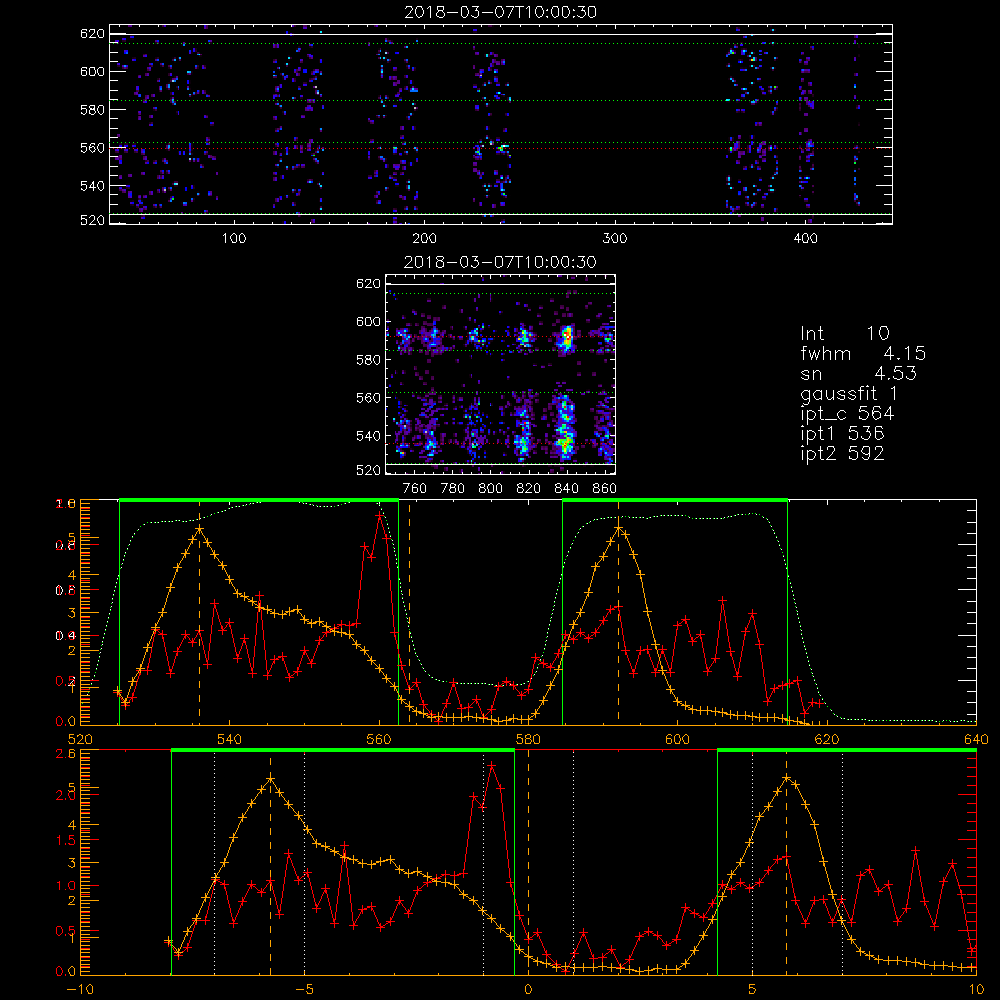Click the x-axis label 600 of profile plot
1000x1000 pixels.
[677, 740]
